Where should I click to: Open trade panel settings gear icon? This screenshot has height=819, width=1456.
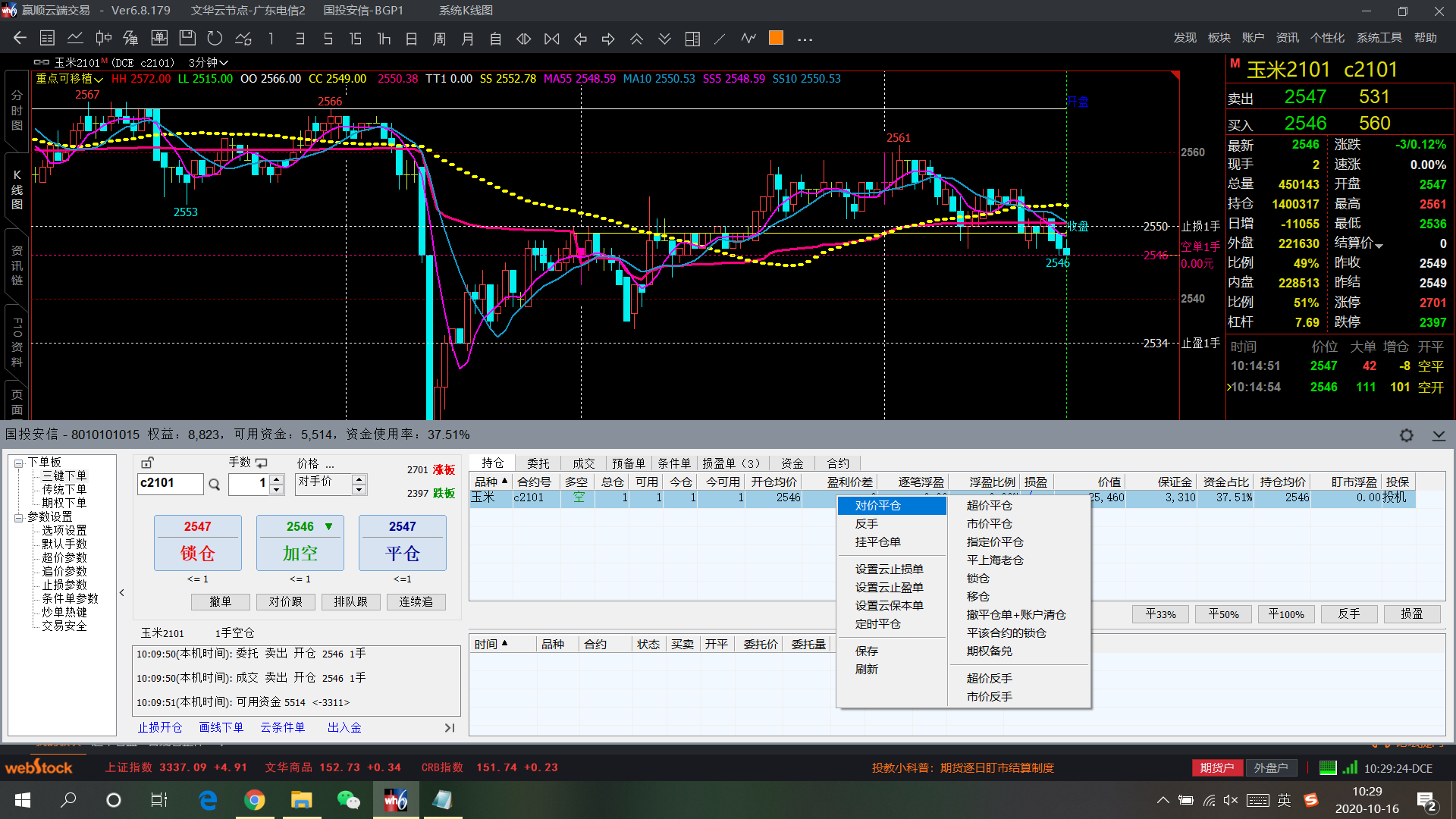pos(1406,435)
